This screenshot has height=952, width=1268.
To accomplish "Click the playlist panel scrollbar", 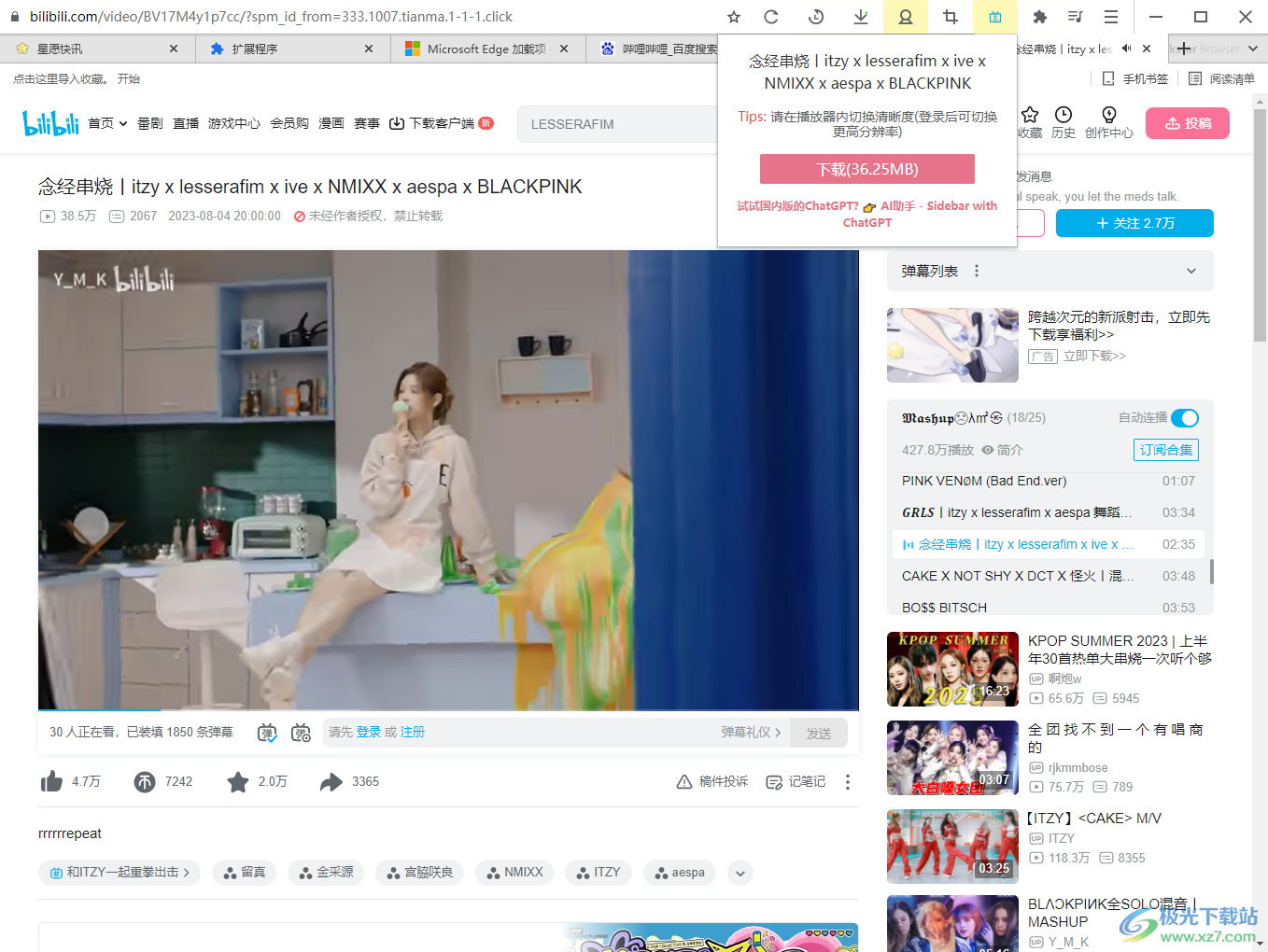I will pyautogui.click(x=1212, y=571).
